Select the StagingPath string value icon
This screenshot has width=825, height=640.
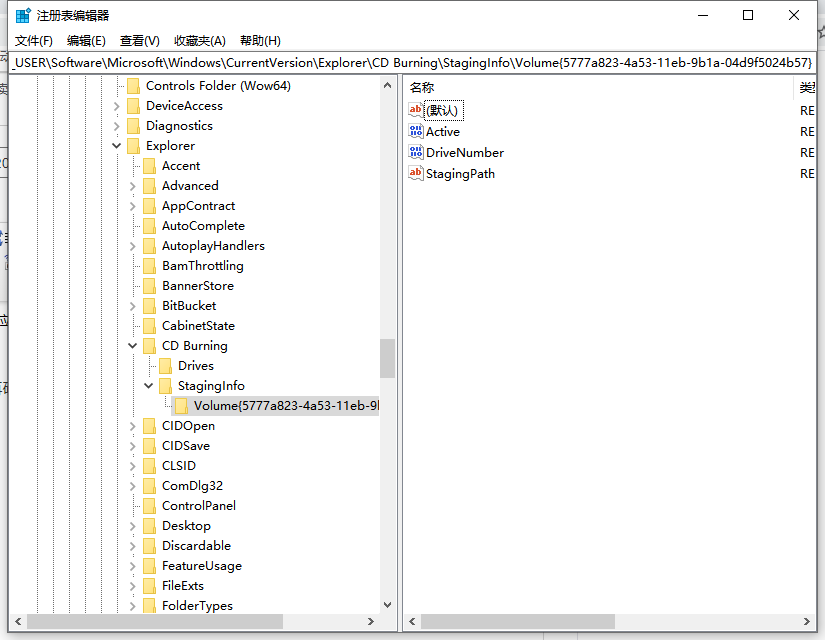tap(416, 173)
